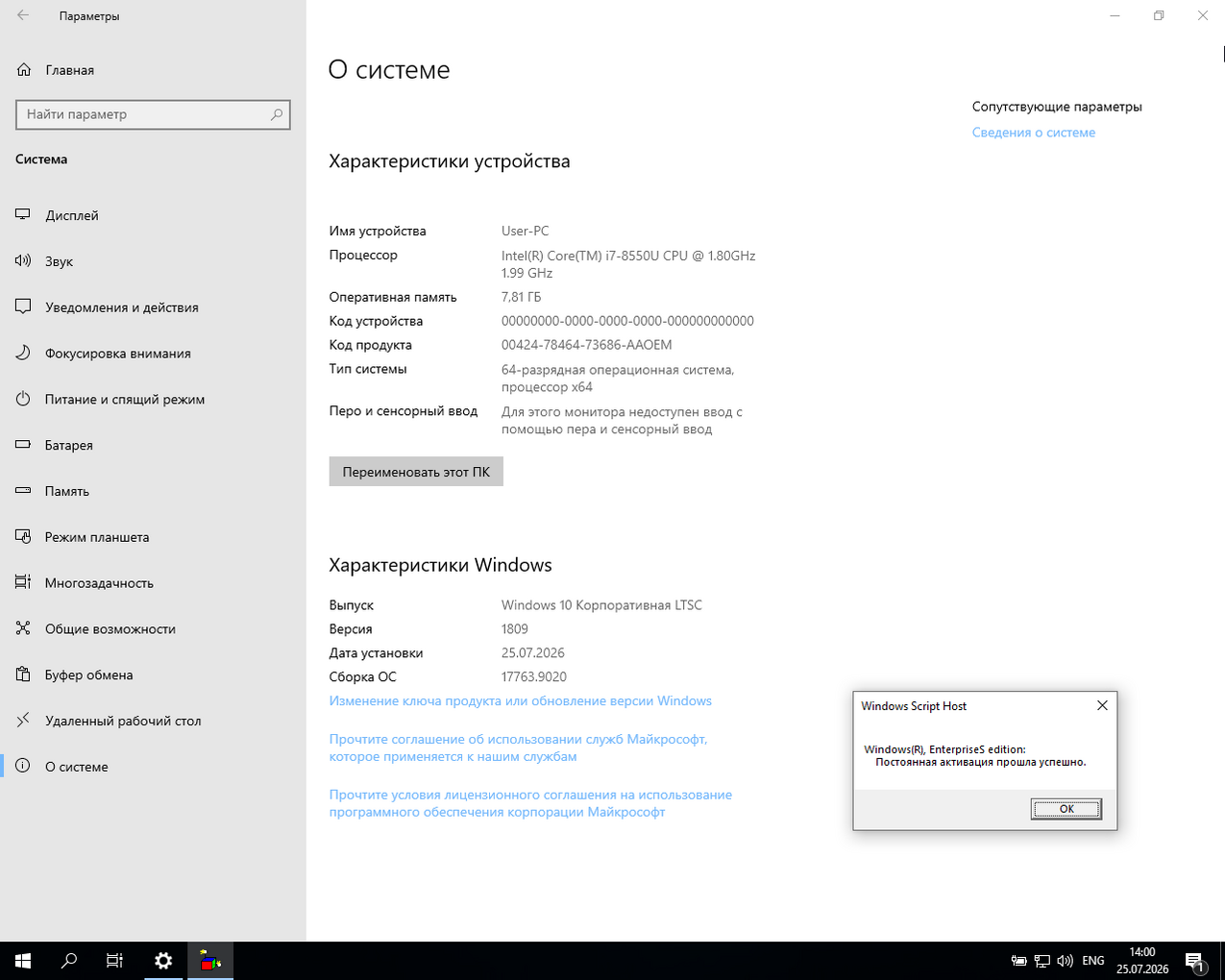
Task: Click the Память storage icon
Action: pos(23,491)
